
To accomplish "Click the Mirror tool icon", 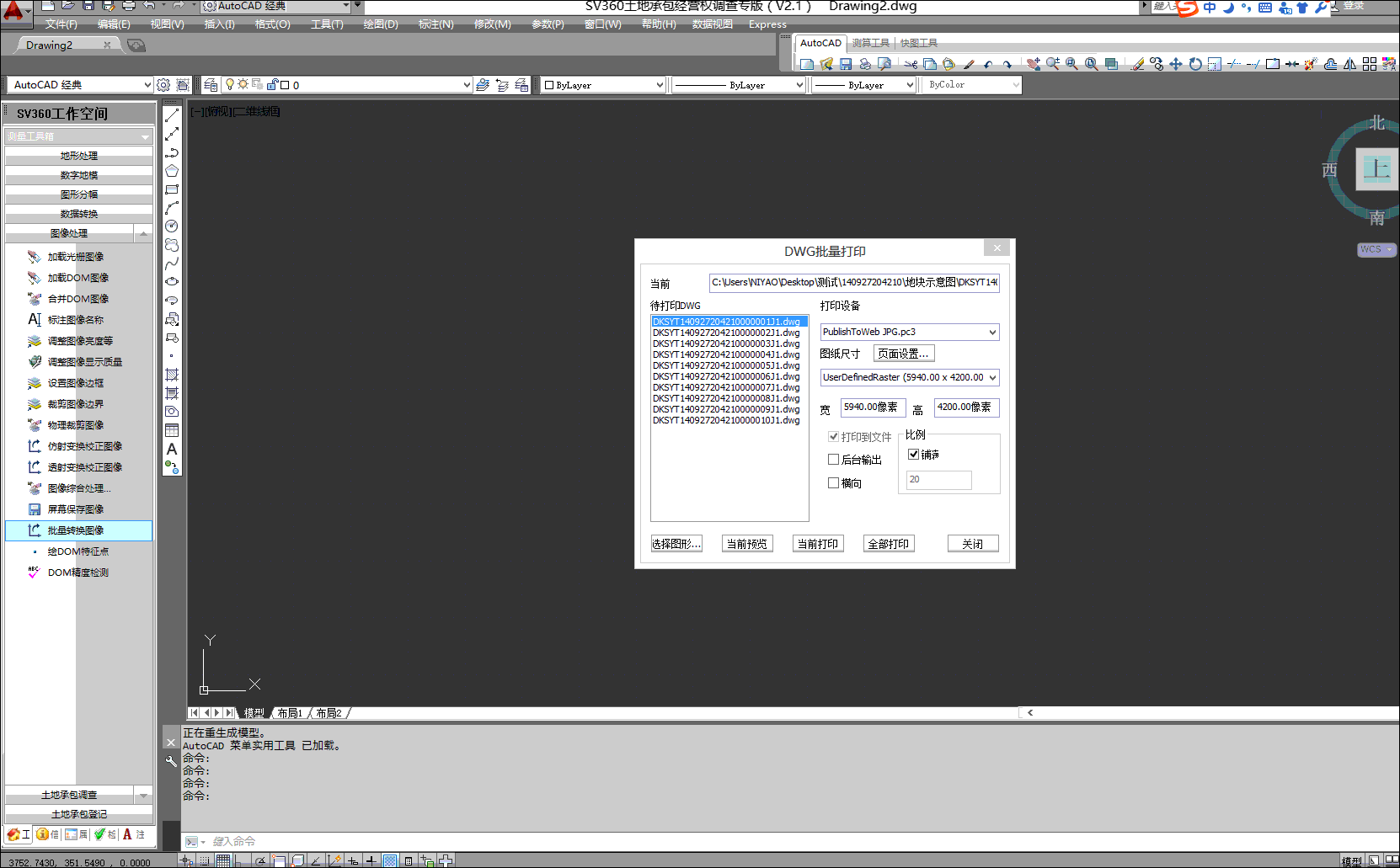I will (x=1349, y=64).
